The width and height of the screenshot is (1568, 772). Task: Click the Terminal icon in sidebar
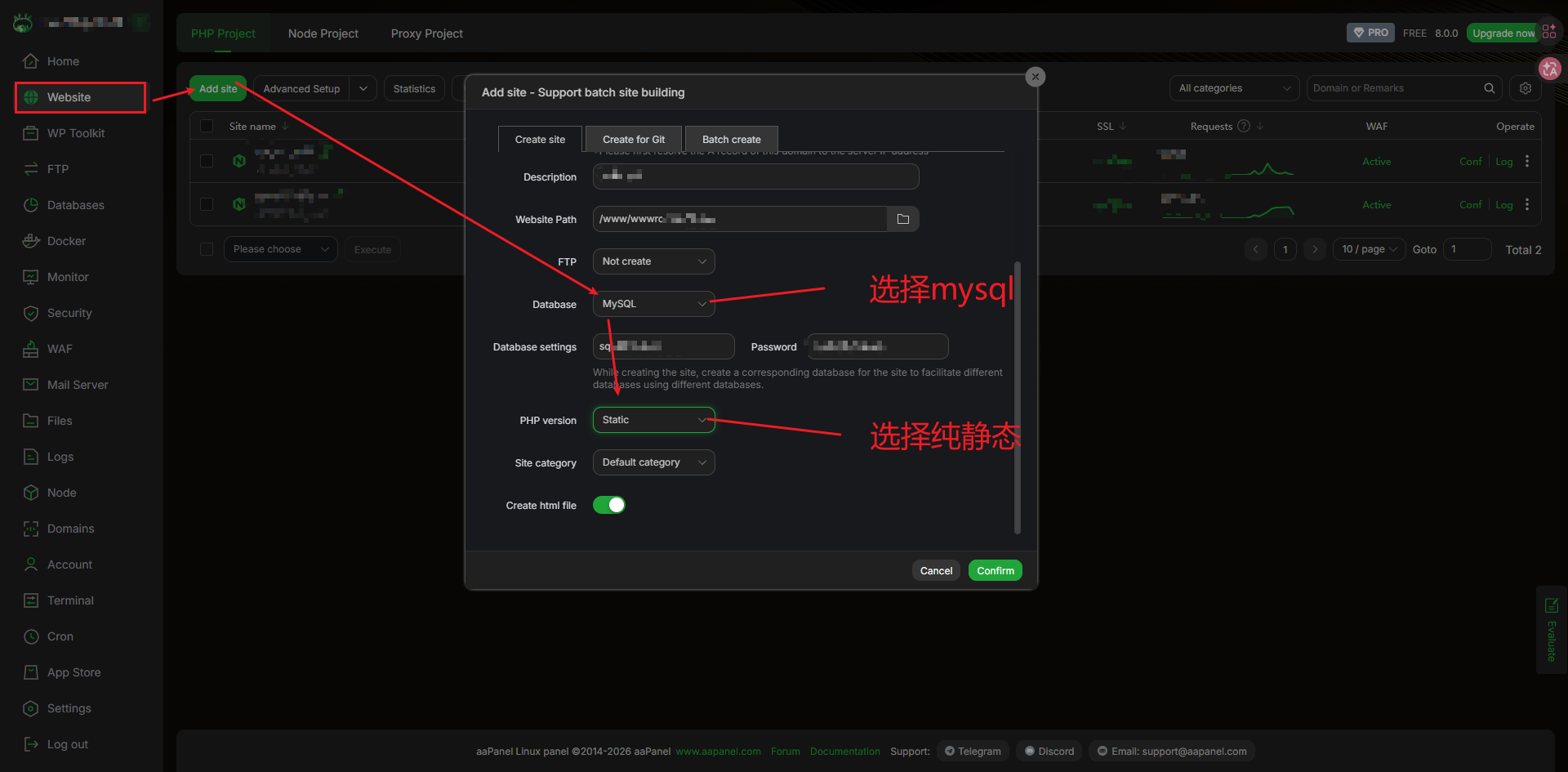31,600
